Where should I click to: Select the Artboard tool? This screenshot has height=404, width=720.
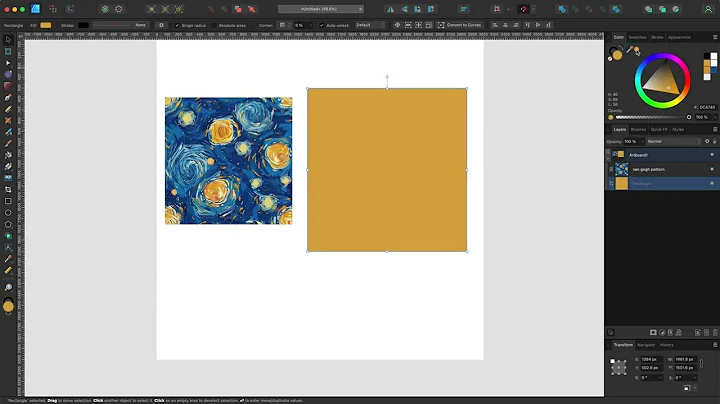8,51
